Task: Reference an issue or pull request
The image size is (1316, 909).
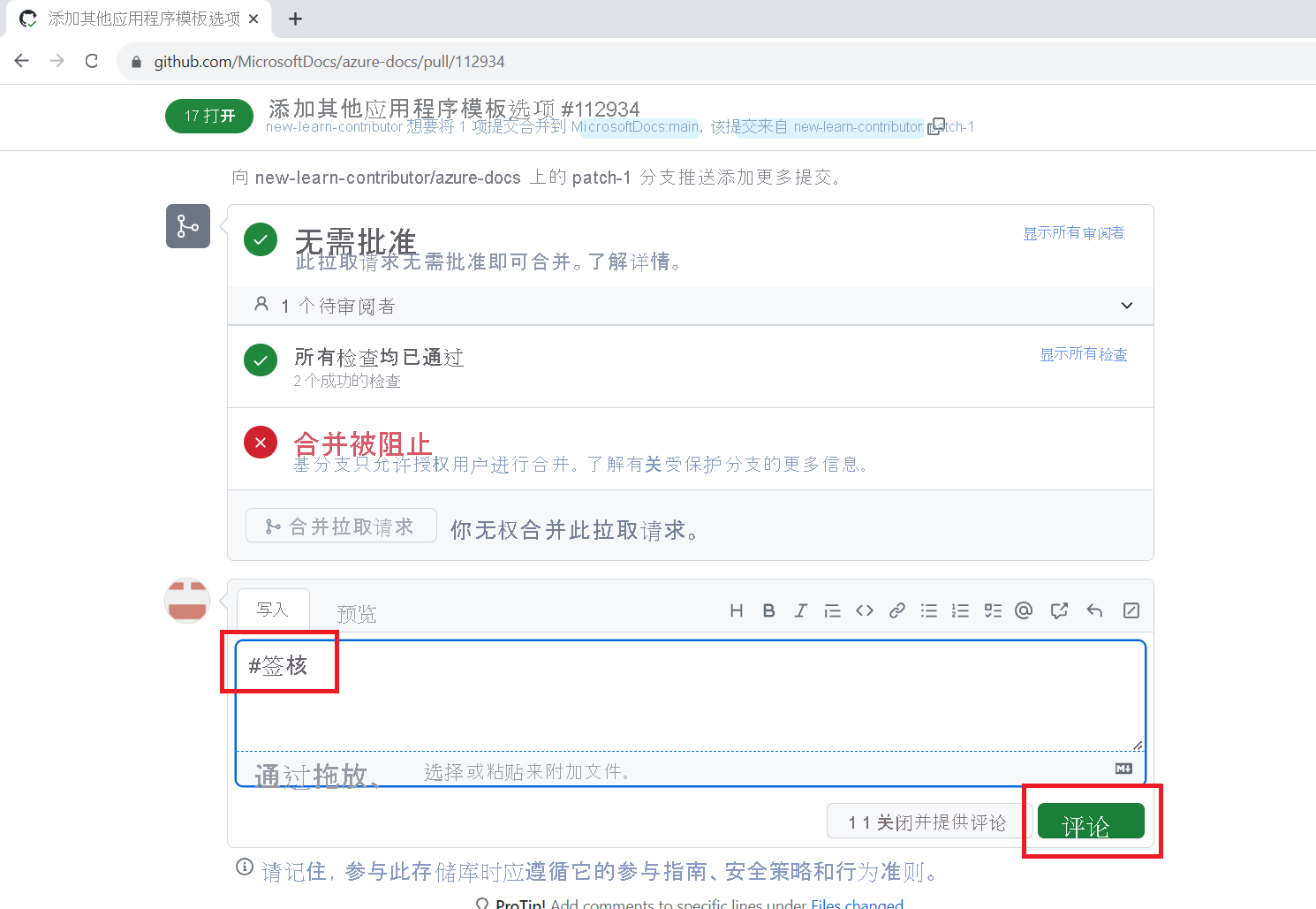Action: [x=1060, y=610]
